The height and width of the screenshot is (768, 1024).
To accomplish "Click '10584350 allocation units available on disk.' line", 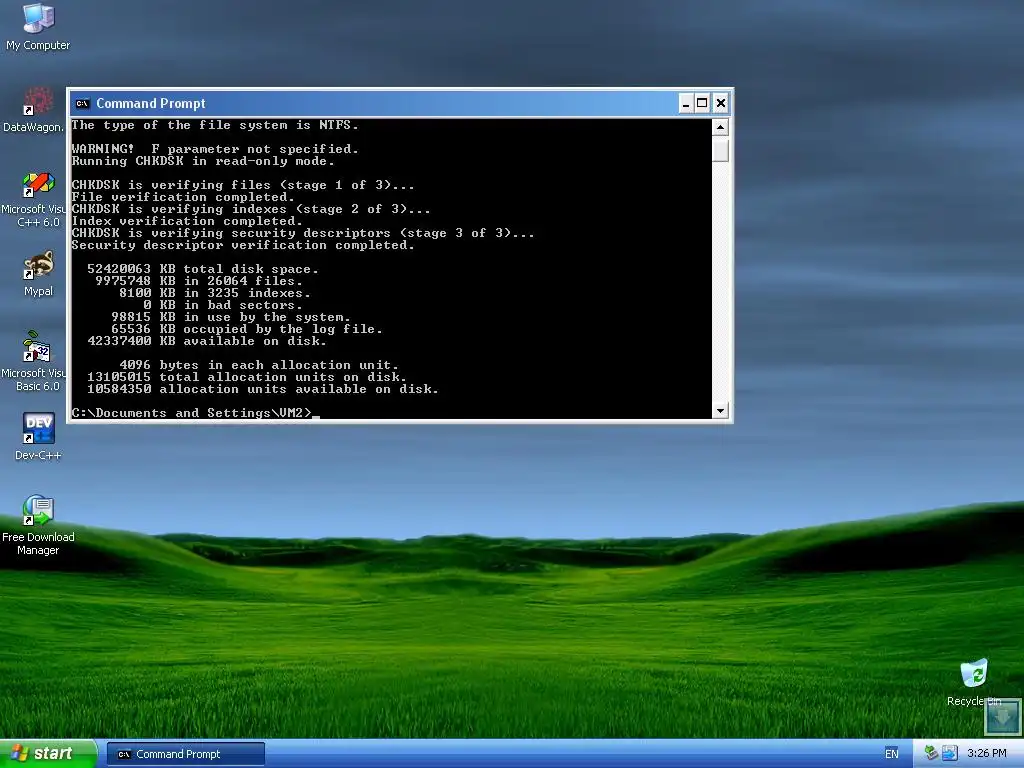I will coord(263,389).
